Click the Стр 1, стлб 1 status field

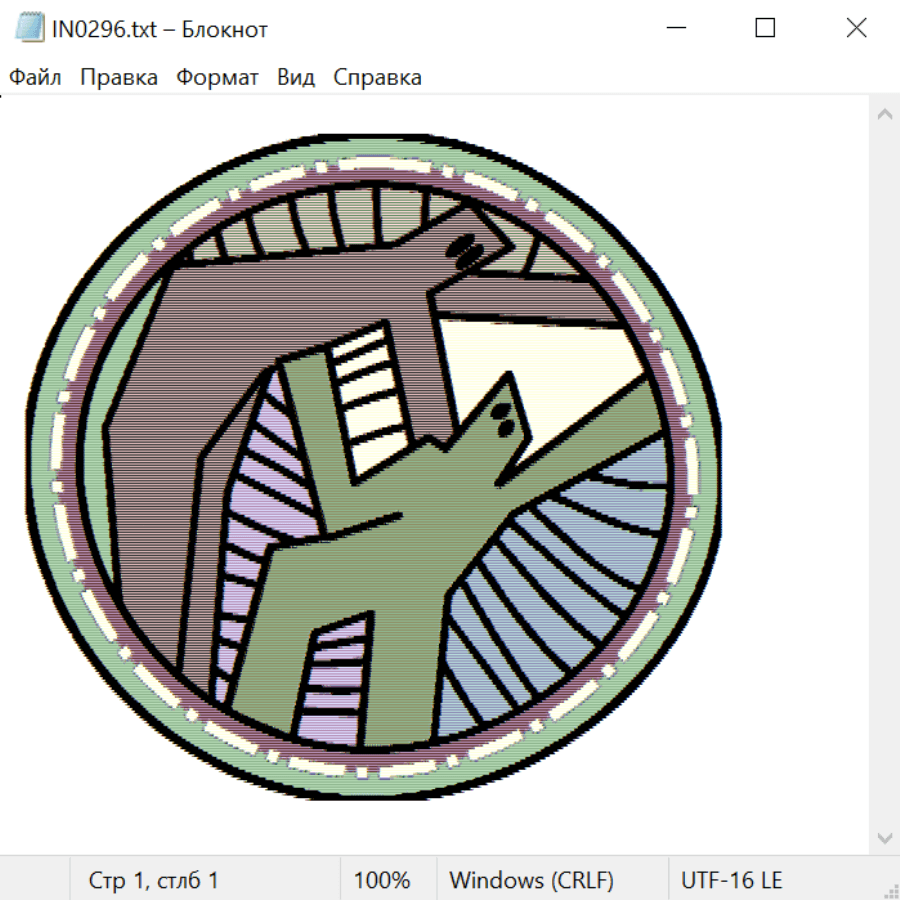pos(154,880)
